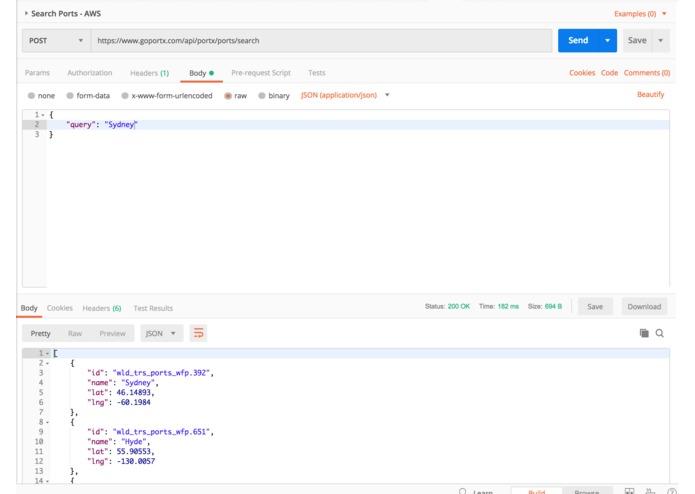Open the Save options dropdown arrow
The height and width of the screenshot is (494, 695).
[660, 40]
